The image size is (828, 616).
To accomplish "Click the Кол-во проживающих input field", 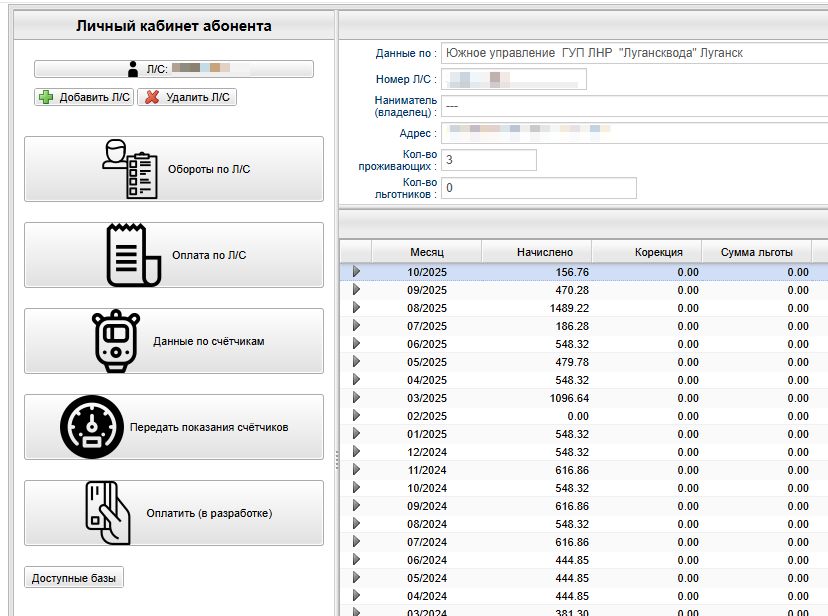I will click(488, 160).
